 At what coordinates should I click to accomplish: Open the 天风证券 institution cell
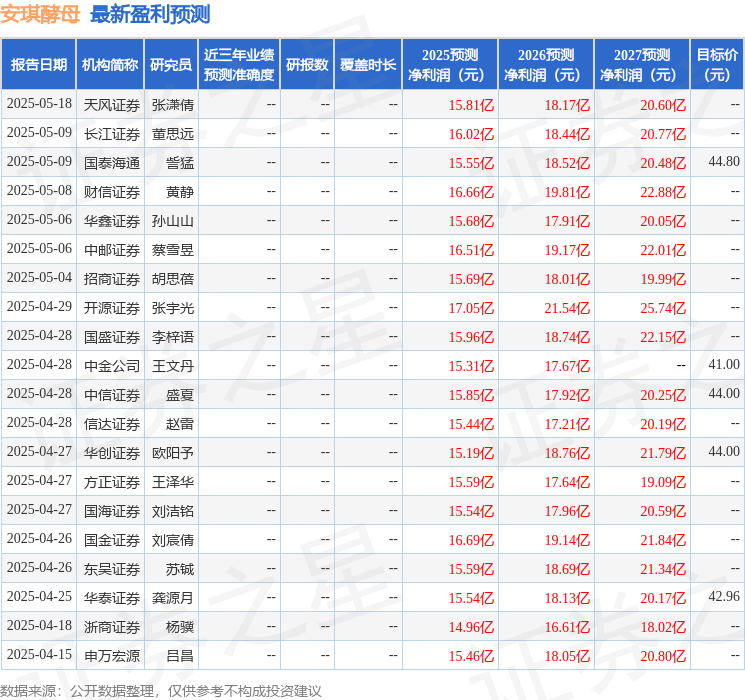click(x=112, y=104)
